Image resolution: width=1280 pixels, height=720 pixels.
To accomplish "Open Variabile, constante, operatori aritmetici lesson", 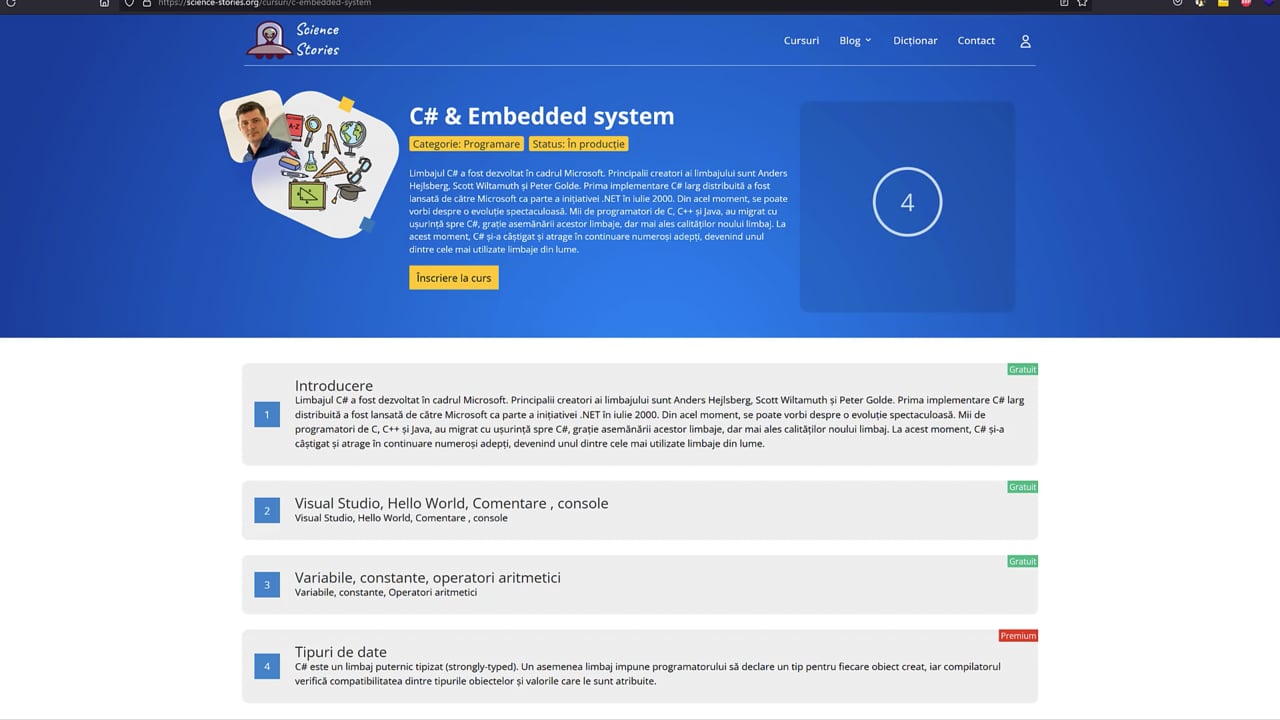I will click(x=427, y=577).
